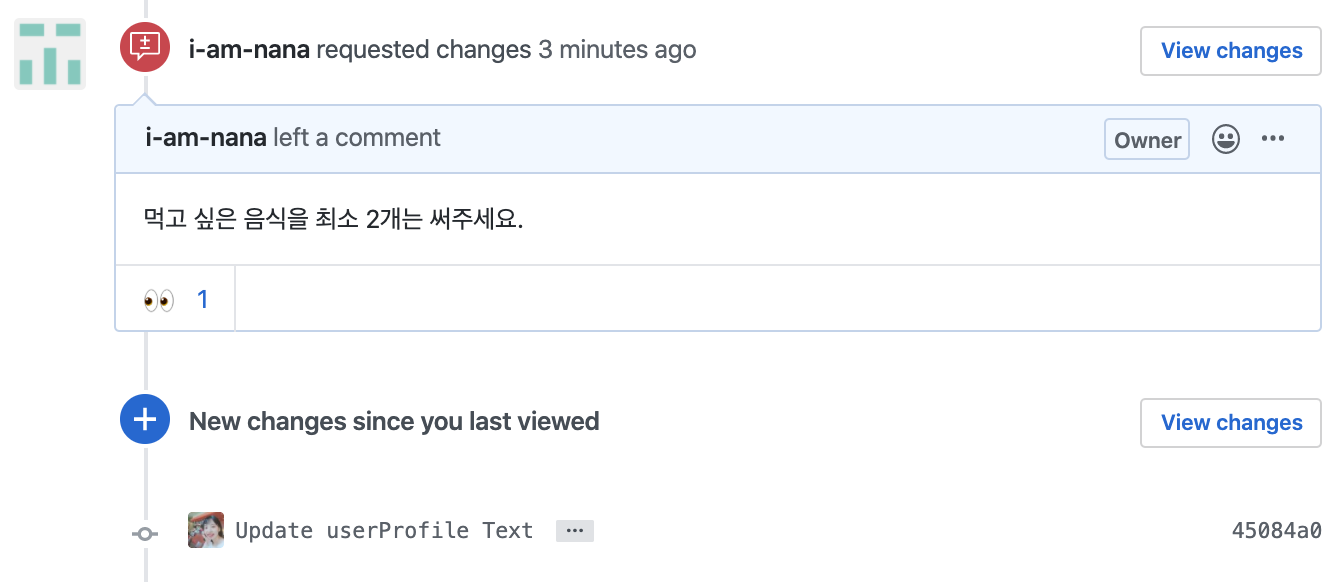
Task: Open i-am-nana profile from comment header
Action: tap(206, 137)
